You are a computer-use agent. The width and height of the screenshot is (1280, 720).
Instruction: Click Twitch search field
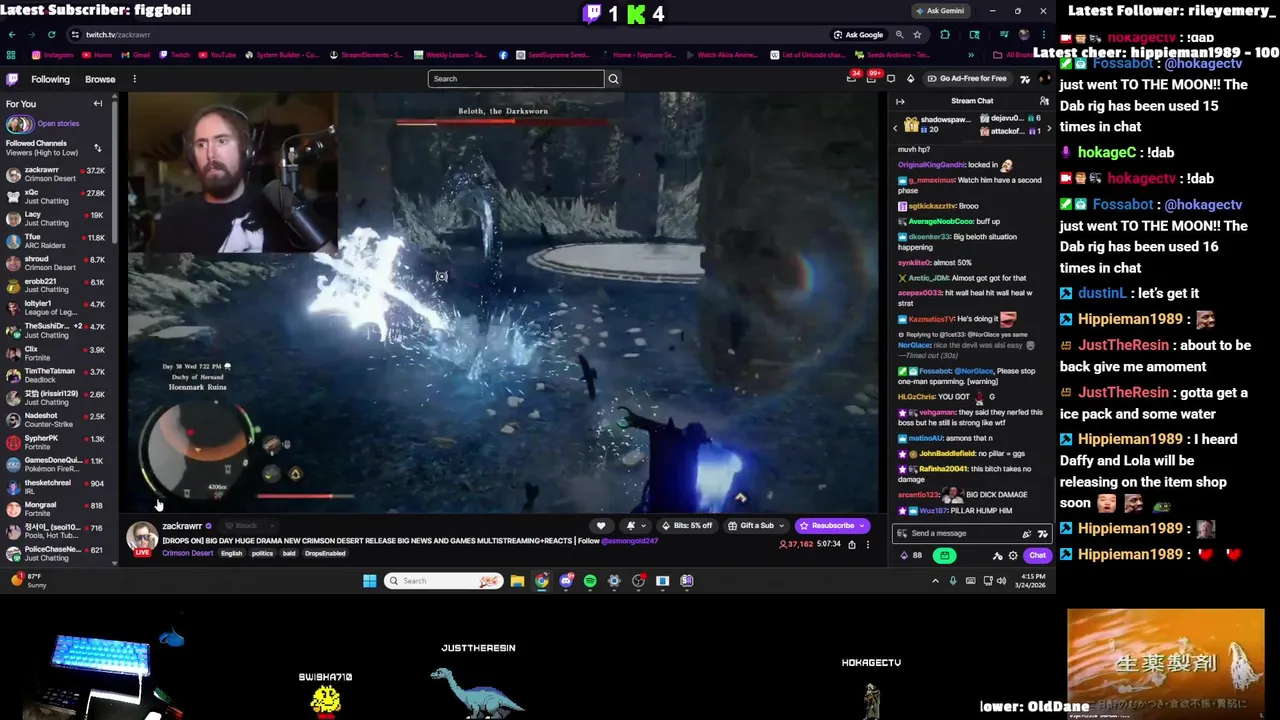(x=516, y=79)
